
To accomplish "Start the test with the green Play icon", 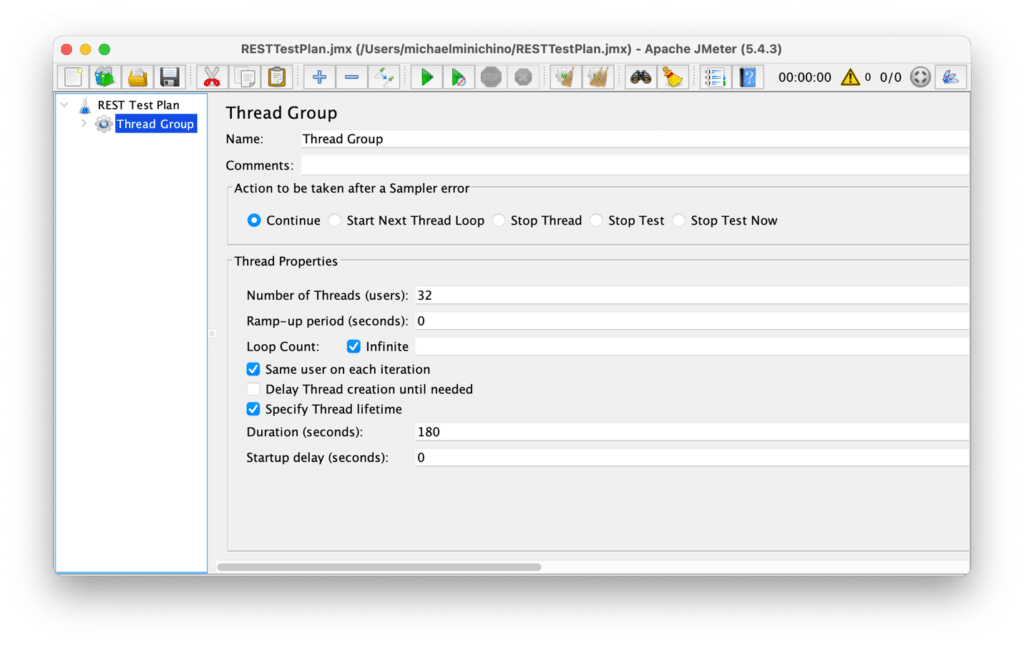I will (x=425, y=76).
